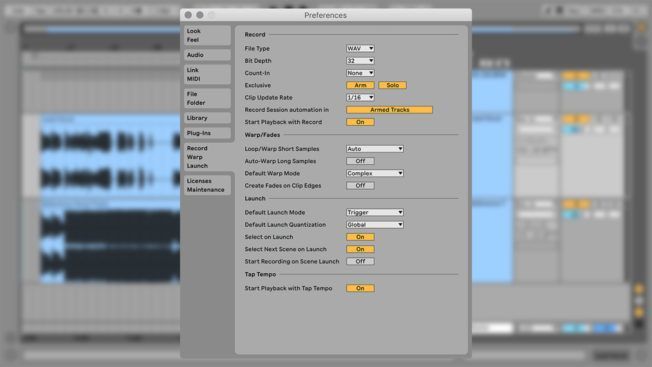This screenshot has width=652, height=367.
Task: Open the Loop/Warp Short Samples Auto dropdown
Action: [x=375, y=149]
